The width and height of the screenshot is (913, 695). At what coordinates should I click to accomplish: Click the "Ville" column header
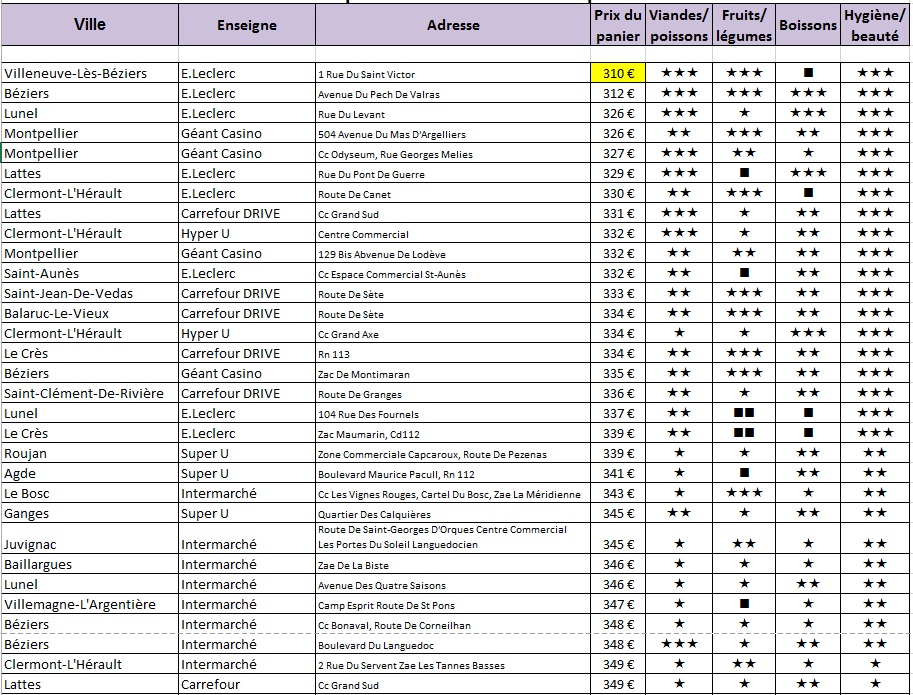point(90,24)
